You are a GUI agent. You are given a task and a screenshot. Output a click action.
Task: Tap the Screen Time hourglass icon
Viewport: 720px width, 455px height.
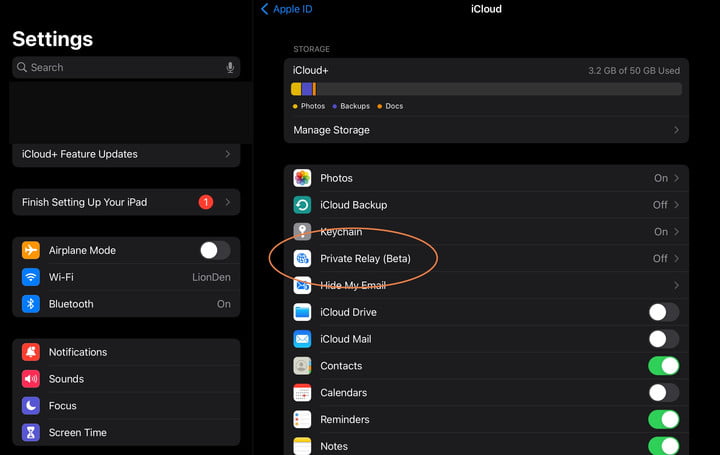coord(31,433)
